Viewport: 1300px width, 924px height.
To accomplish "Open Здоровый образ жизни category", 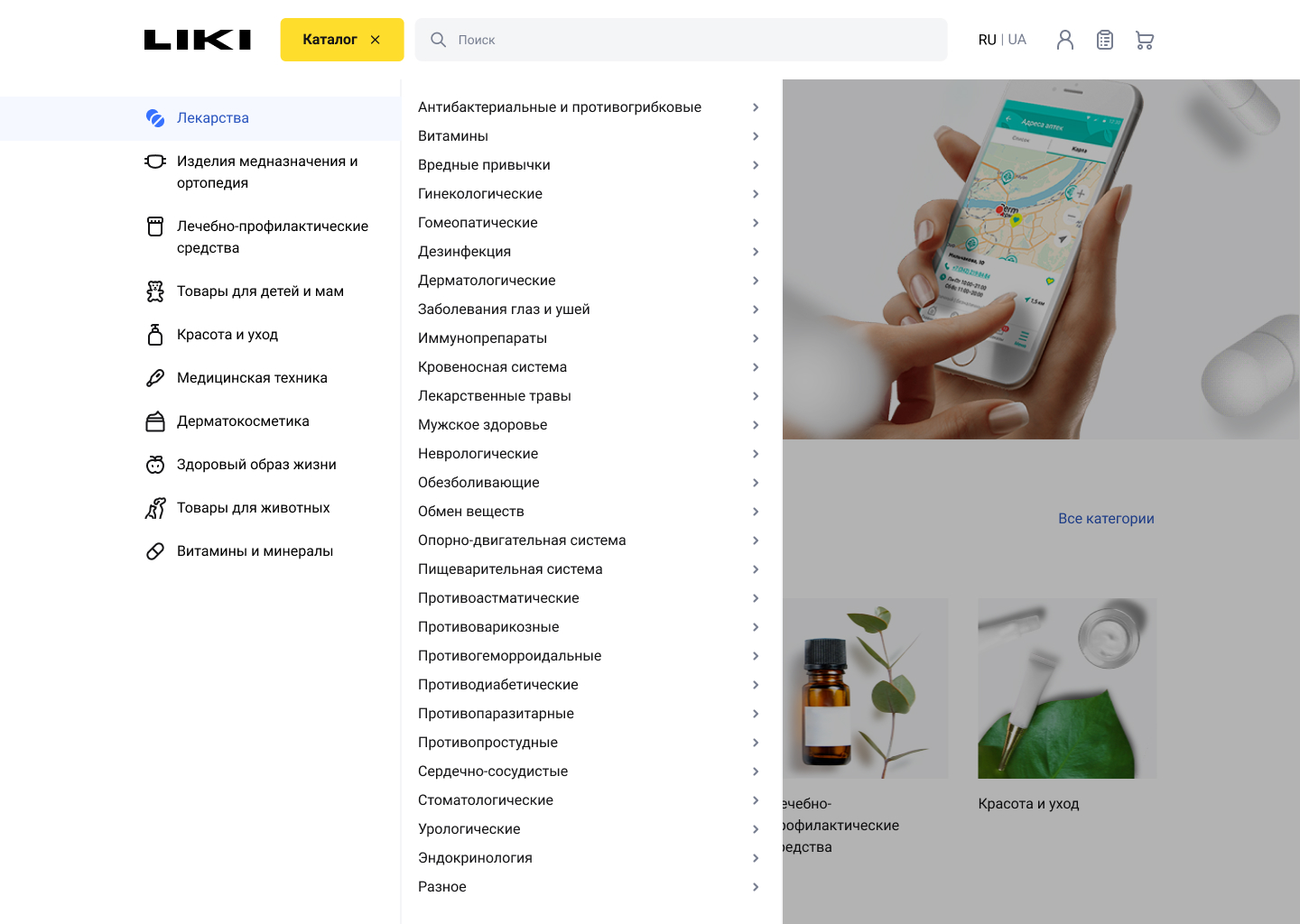I will tap(256, 465).
